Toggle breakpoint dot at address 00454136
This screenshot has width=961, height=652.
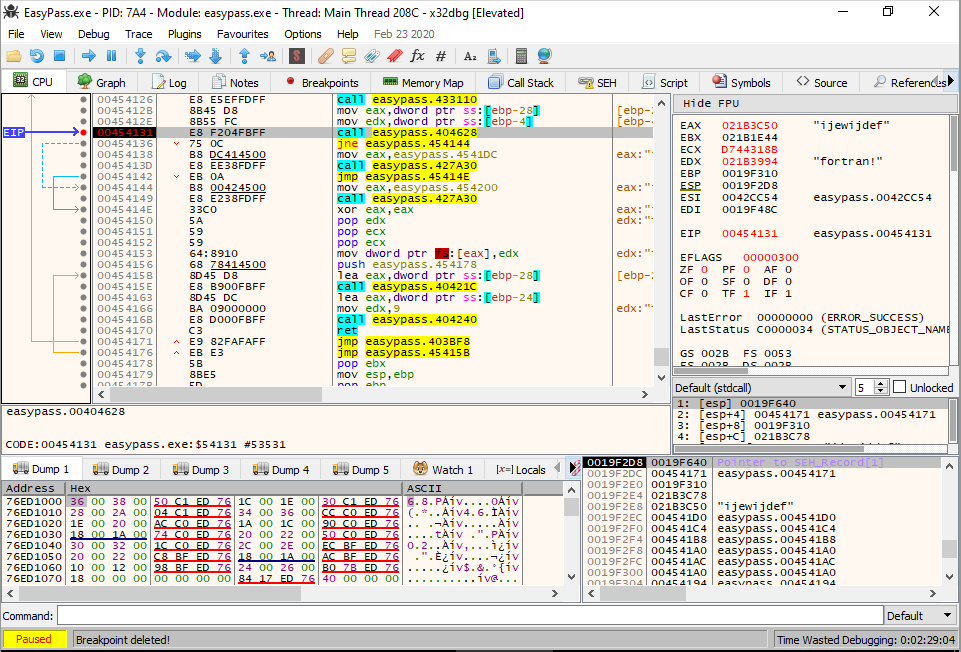[83, 143]
